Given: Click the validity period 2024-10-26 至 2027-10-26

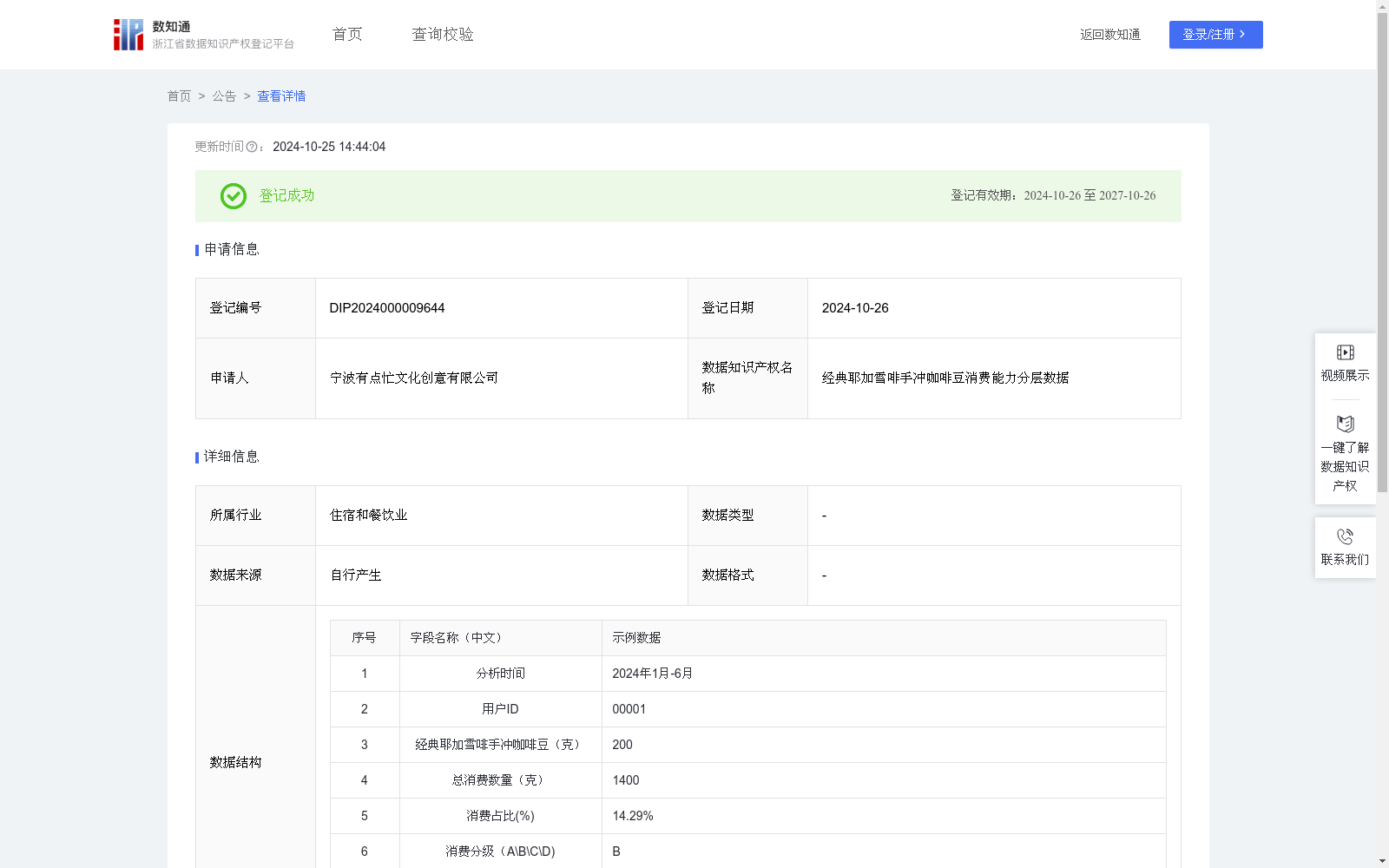Looking at the screenshot, I should tap(1089, 196).
